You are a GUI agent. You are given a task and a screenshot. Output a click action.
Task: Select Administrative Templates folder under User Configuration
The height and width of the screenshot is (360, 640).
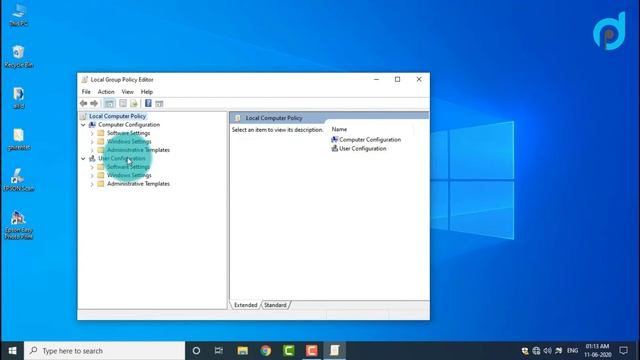[x=138, y=184]
